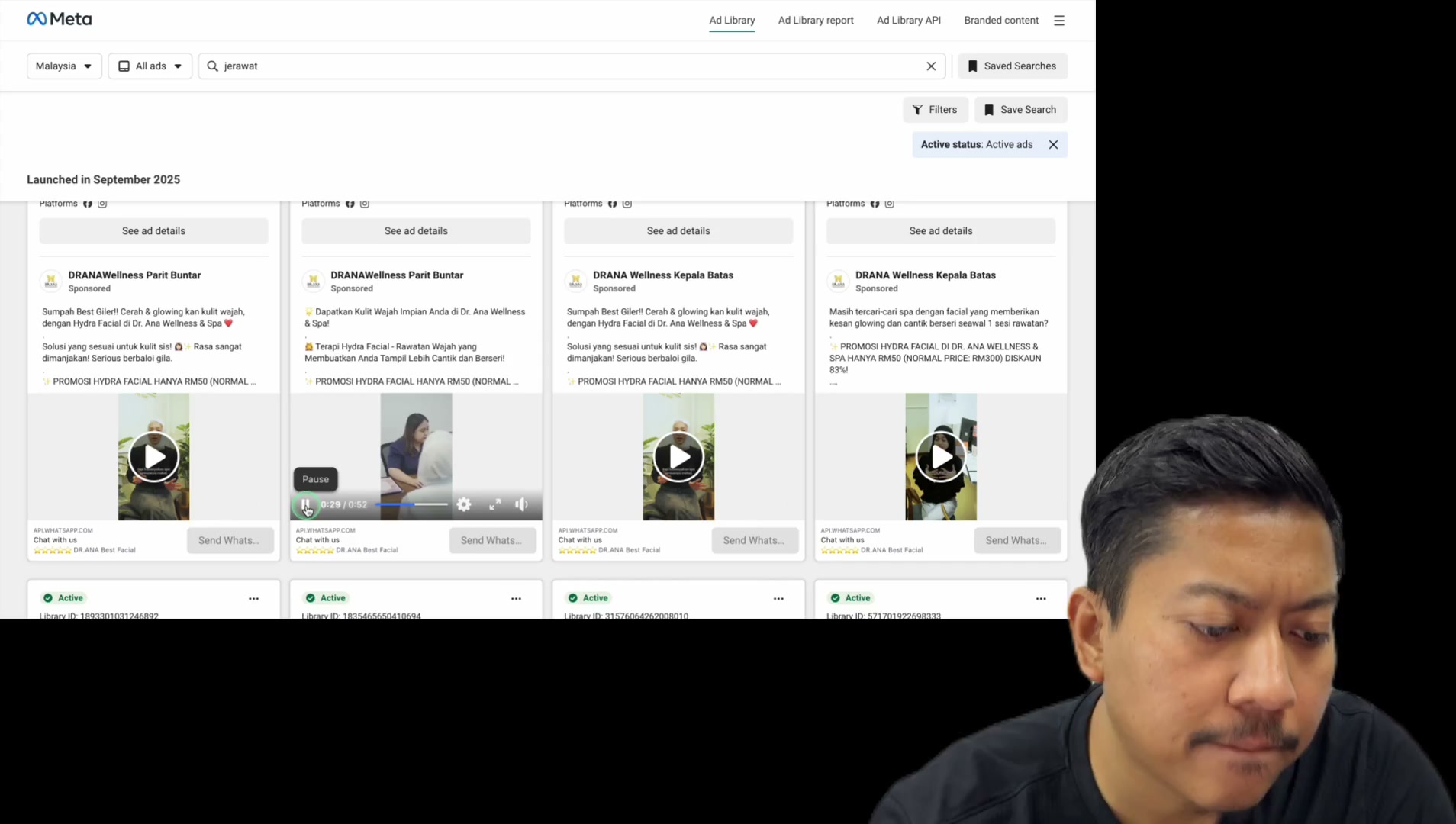Remove the Active status filter chip
The height and width of the screenshot is (824, 1456).
pyautogui.click(x=1053, y=145)
